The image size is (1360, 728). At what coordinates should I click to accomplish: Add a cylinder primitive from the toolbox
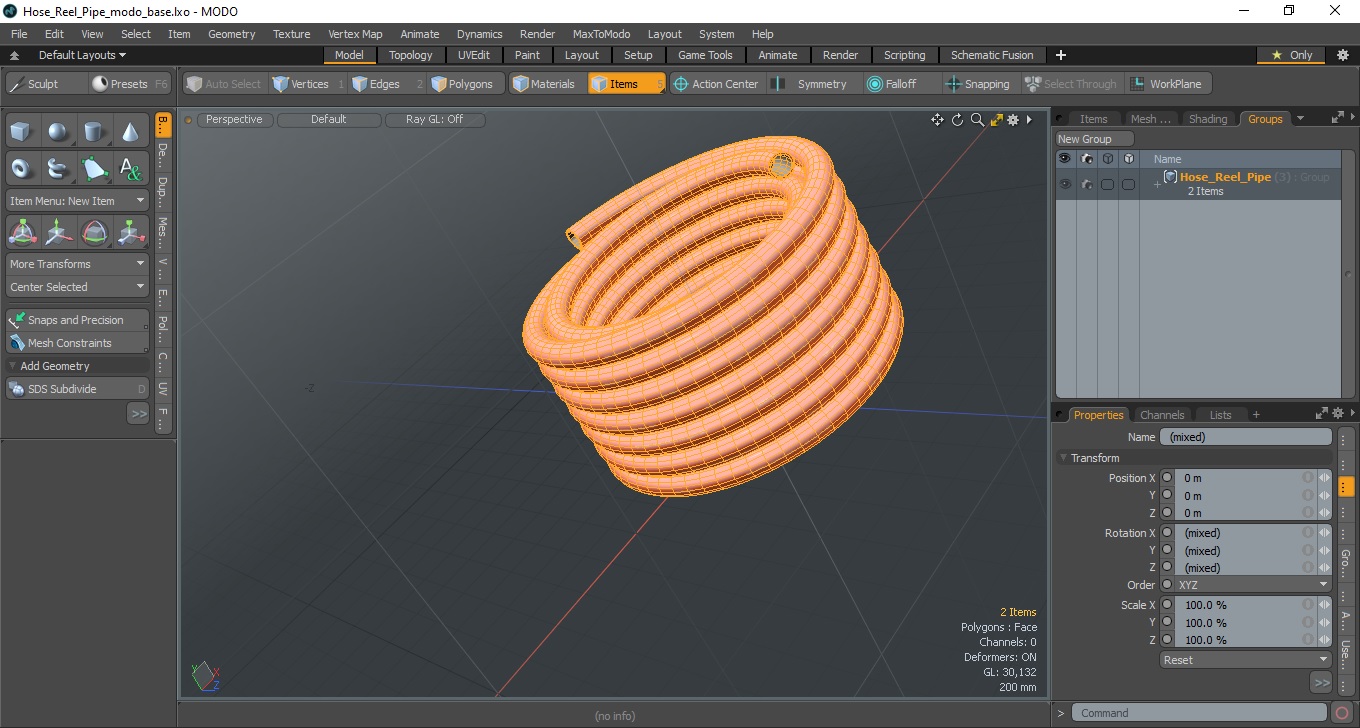point(95,131)
